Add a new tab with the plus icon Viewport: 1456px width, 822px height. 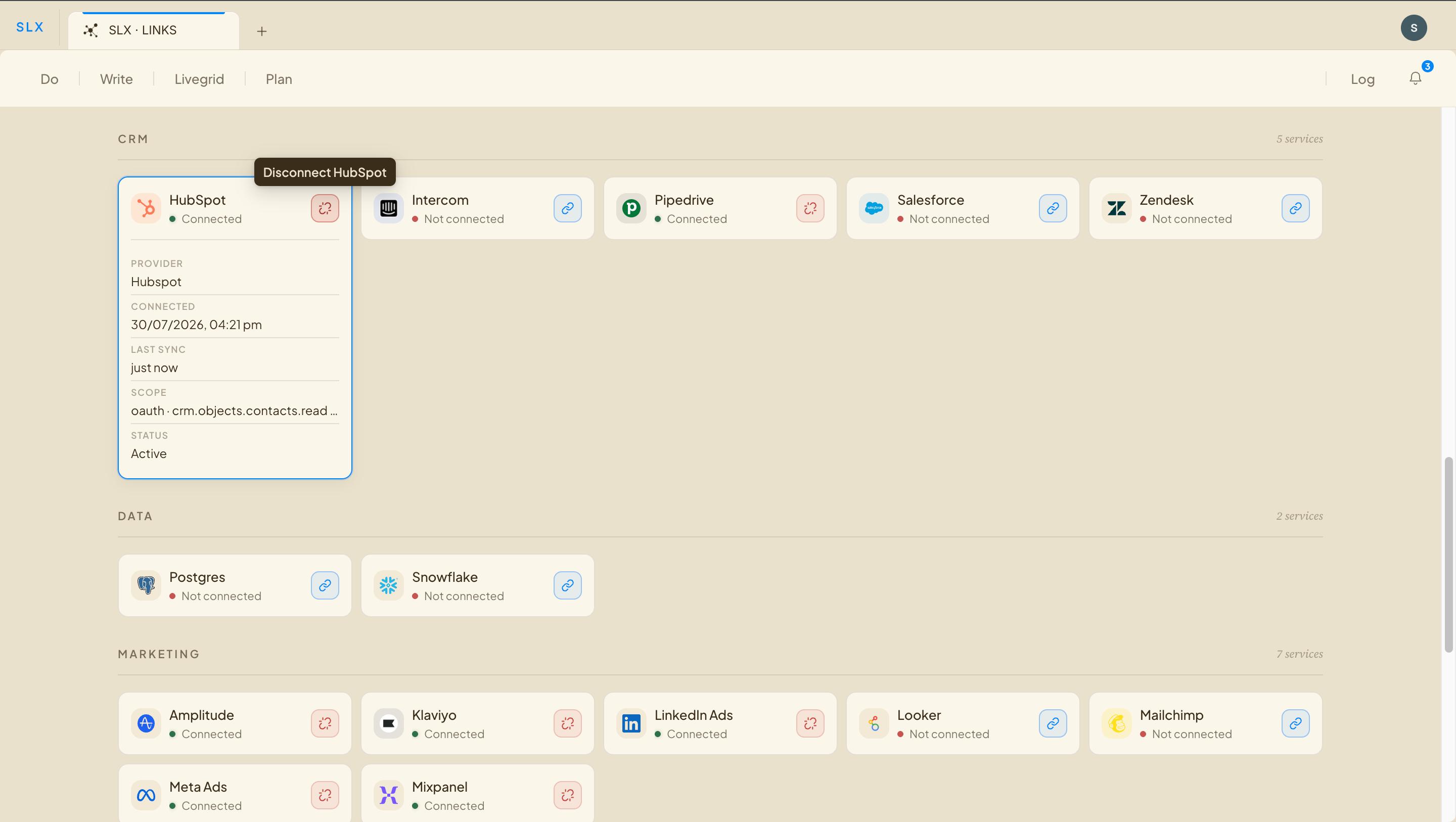[262, 31]
